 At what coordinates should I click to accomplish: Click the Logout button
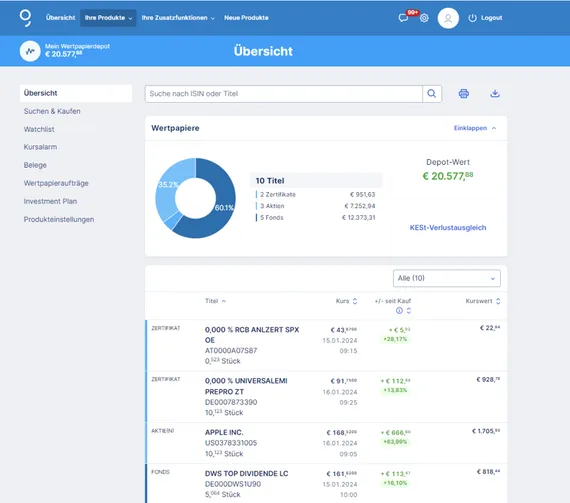point(485,18)
